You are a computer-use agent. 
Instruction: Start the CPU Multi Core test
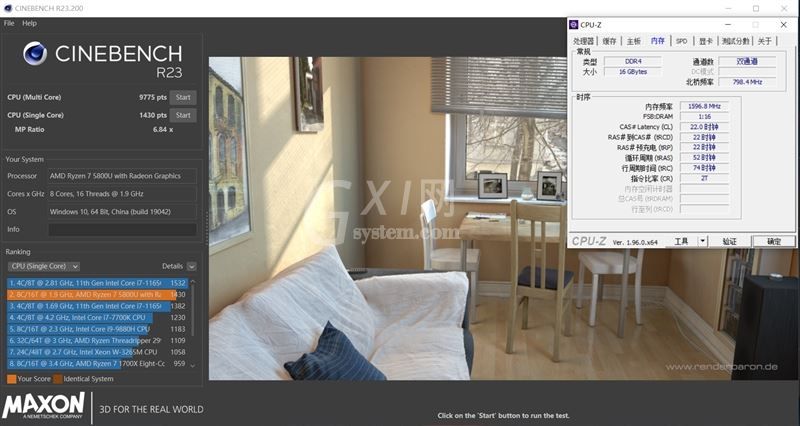[x=183, y=97]
